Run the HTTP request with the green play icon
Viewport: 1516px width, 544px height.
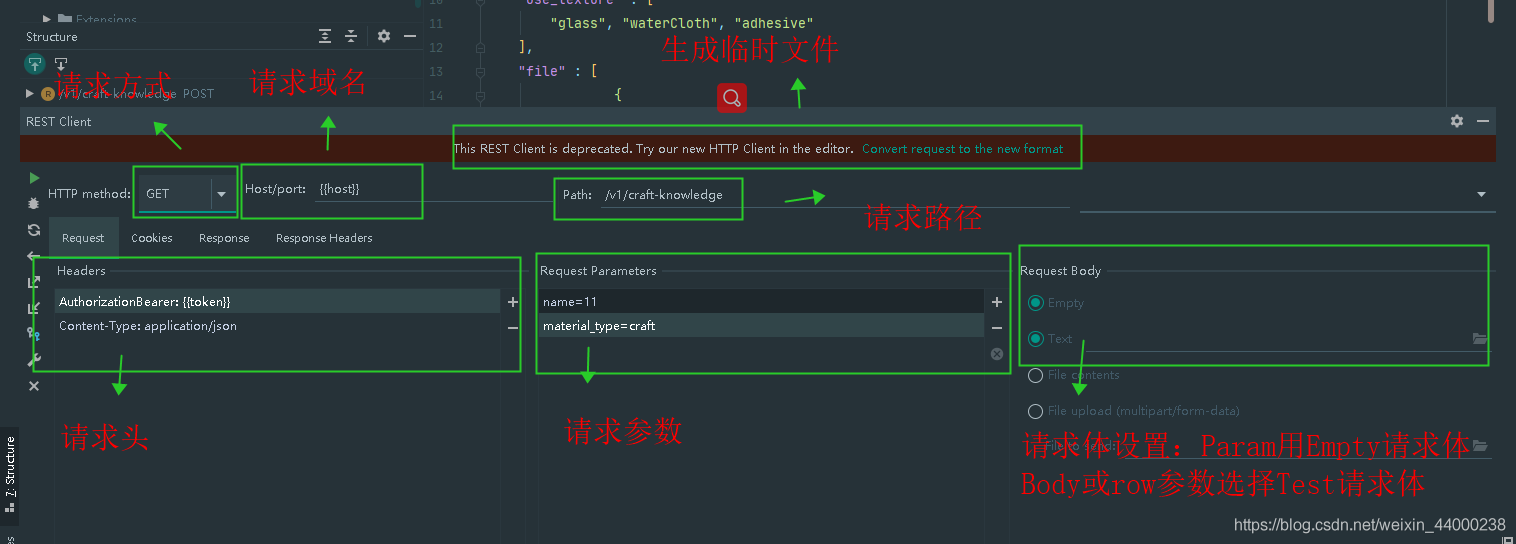click(34, 178)
